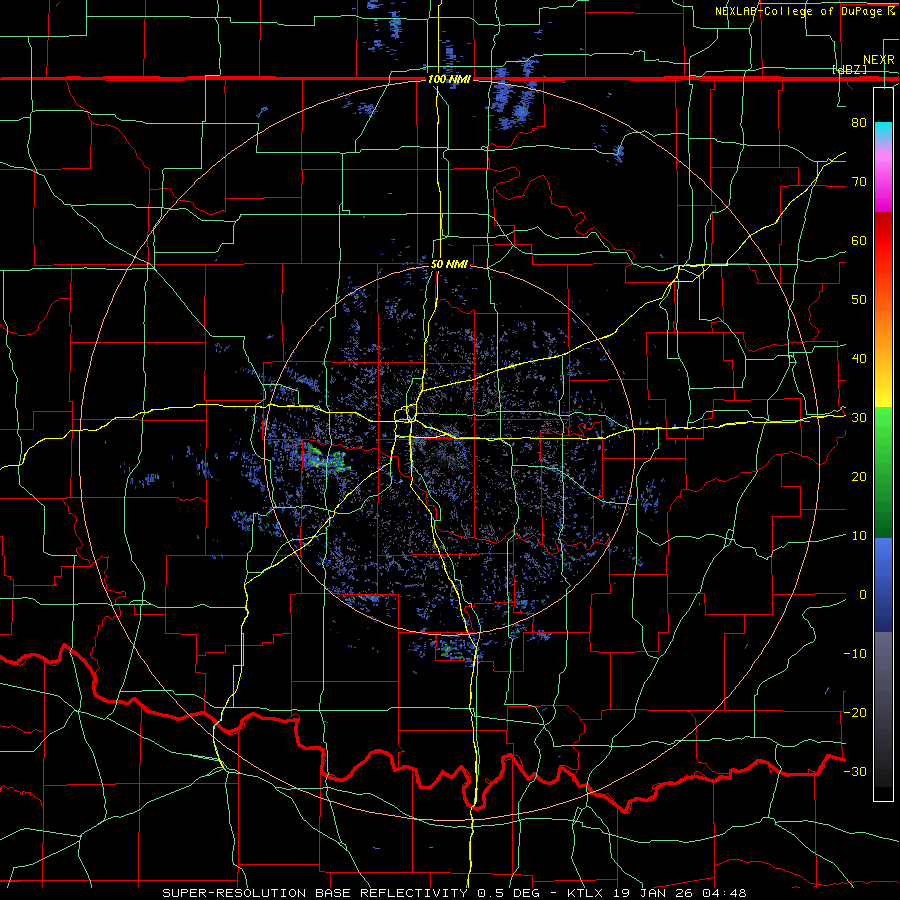Select the 80 value on the dBZ scale
Viewport: 900px width, 900px height.
pos(859,122)
